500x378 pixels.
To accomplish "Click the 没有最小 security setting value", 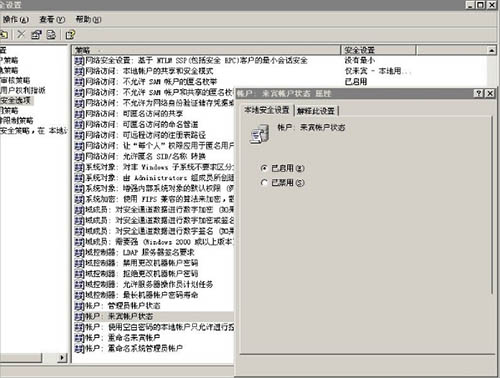I will click(x=360, y=61).
